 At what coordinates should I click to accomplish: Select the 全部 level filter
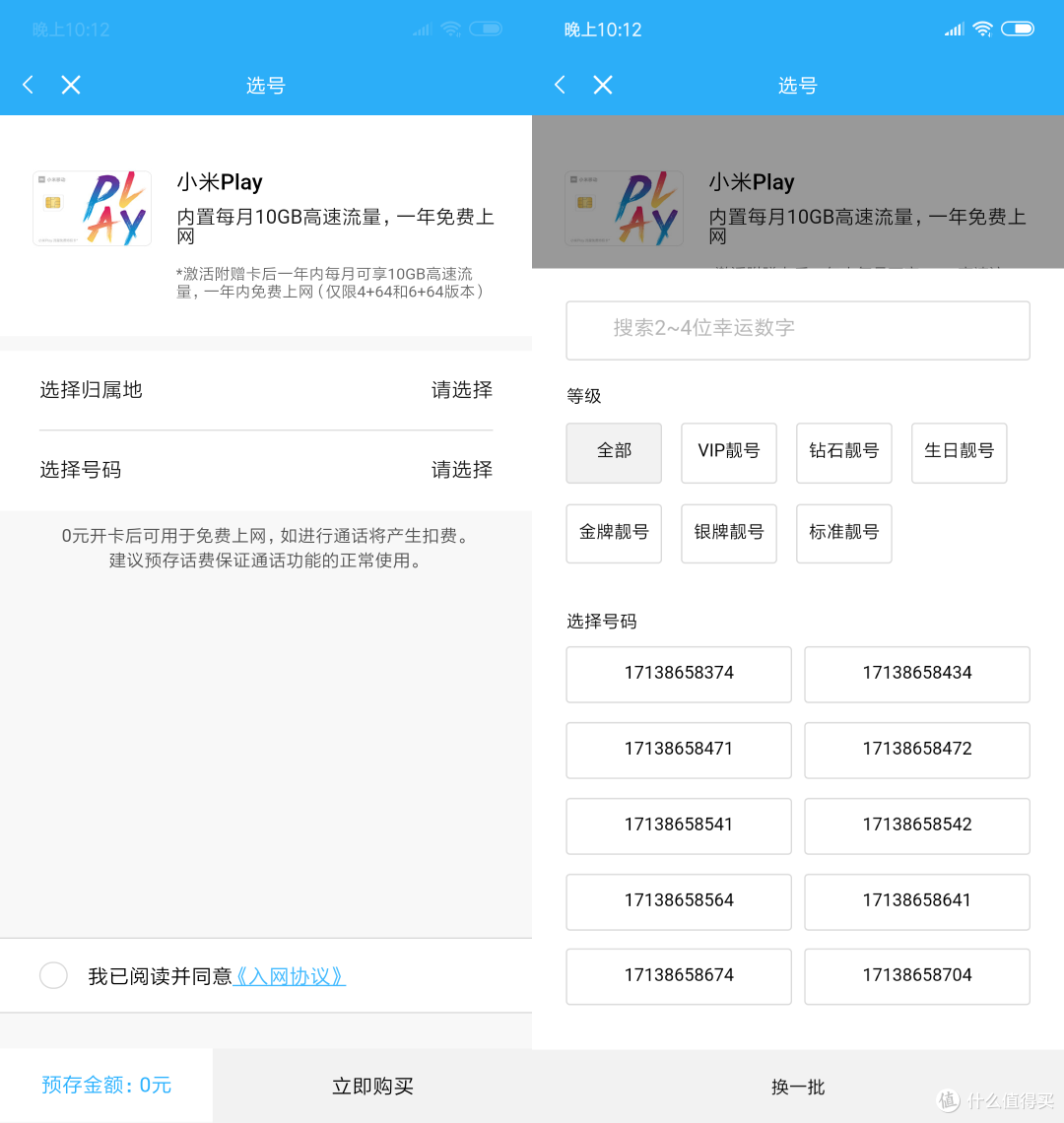pos(613,452)
